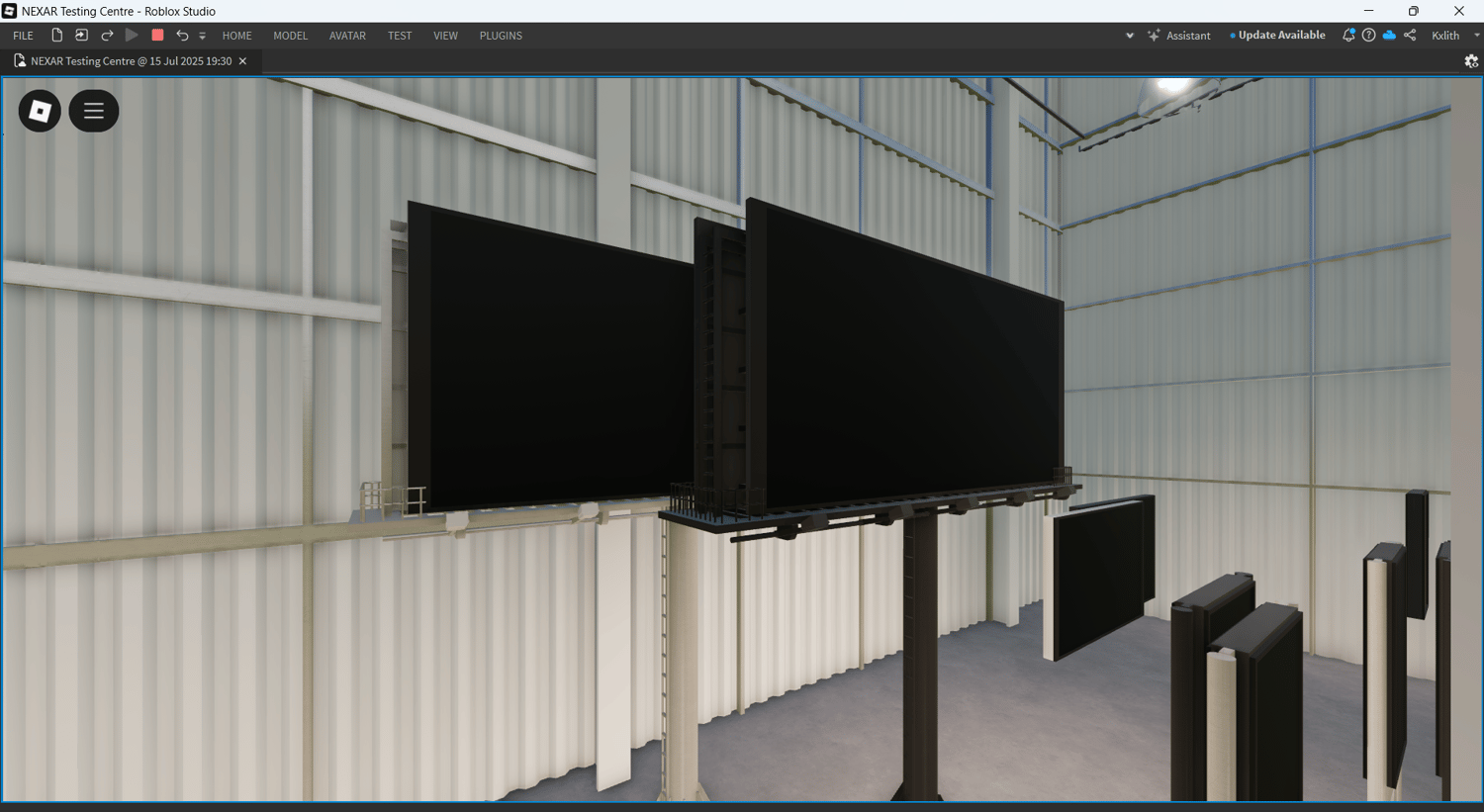Click the Share icon
This screenshot has width=1484, height=812.
(1410, 36)
